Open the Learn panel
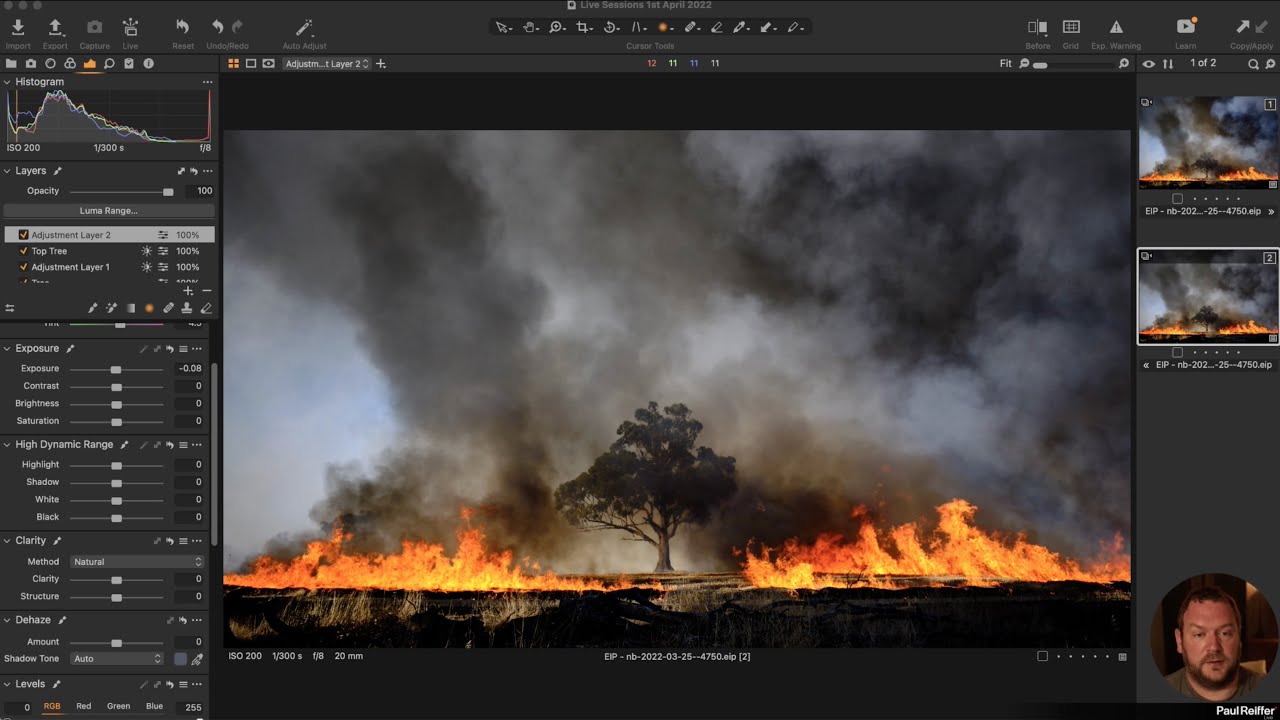1280x720 pixels. point(1186,27)
